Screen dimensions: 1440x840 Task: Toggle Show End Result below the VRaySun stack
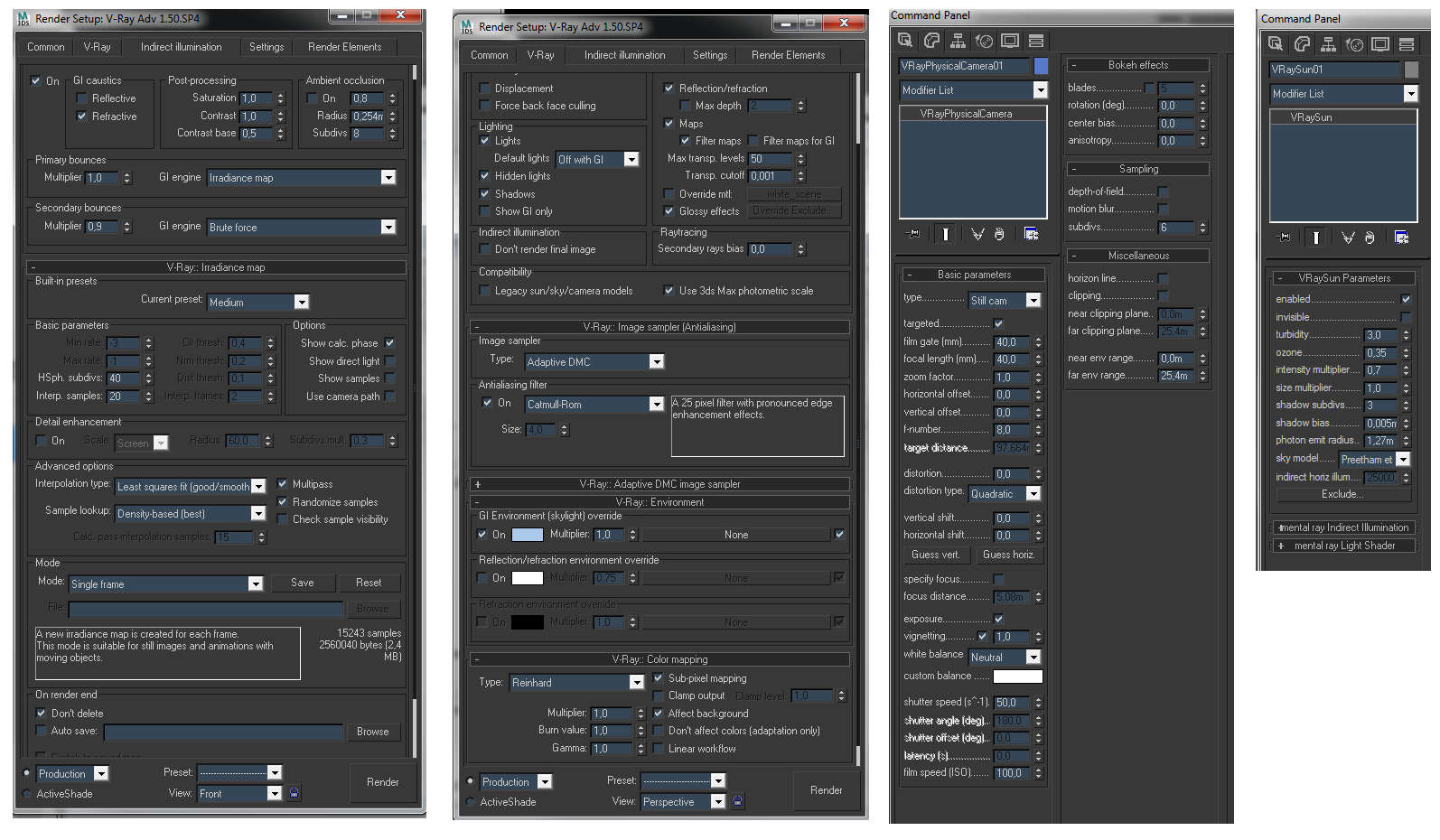pyautogui.click(x=1315, y=238)
